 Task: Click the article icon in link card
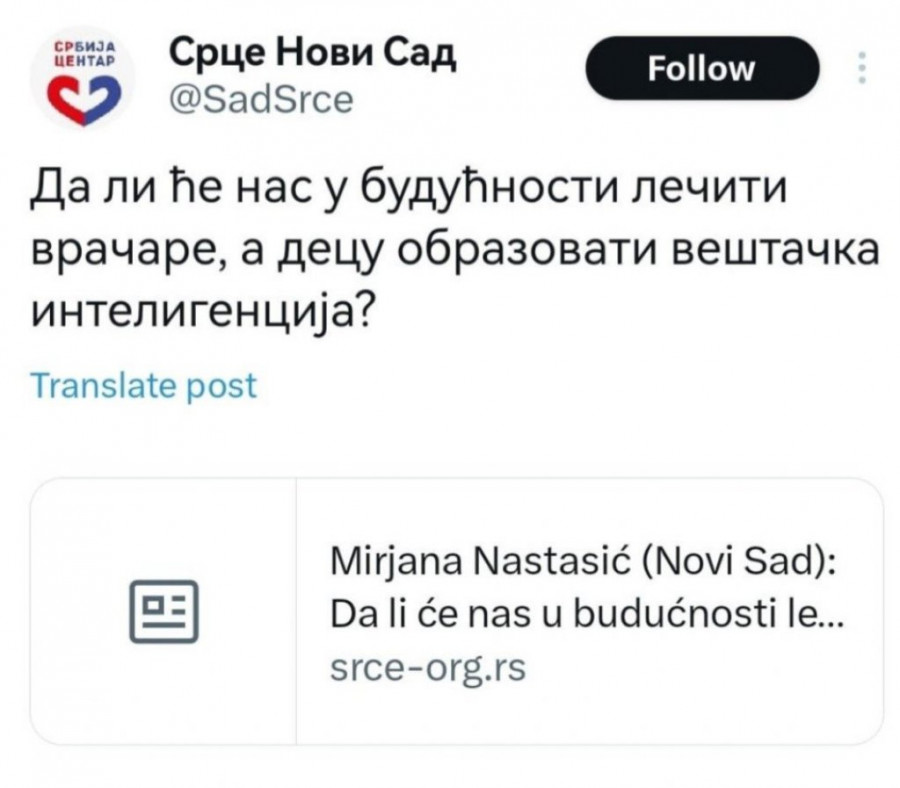click(164, 610)
